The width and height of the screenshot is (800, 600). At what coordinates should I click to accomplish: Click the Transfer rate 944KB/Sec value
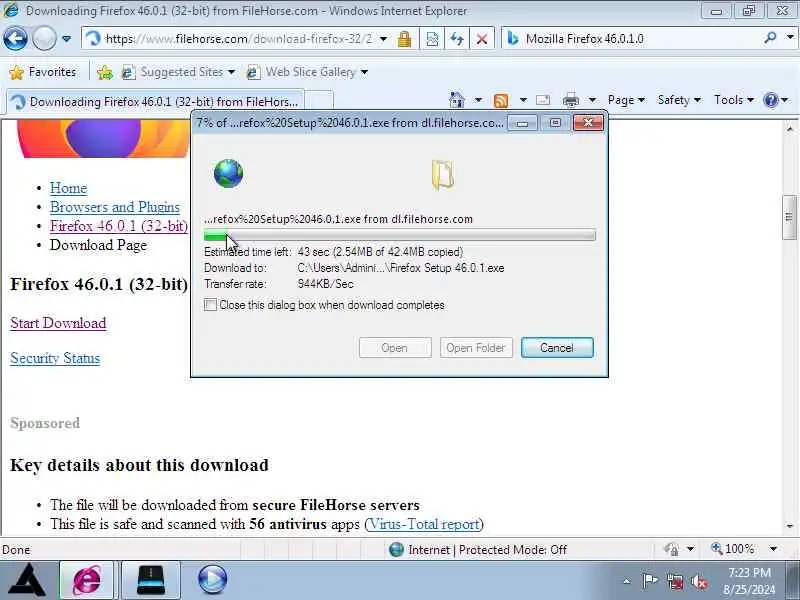click(x=326, y=284)
